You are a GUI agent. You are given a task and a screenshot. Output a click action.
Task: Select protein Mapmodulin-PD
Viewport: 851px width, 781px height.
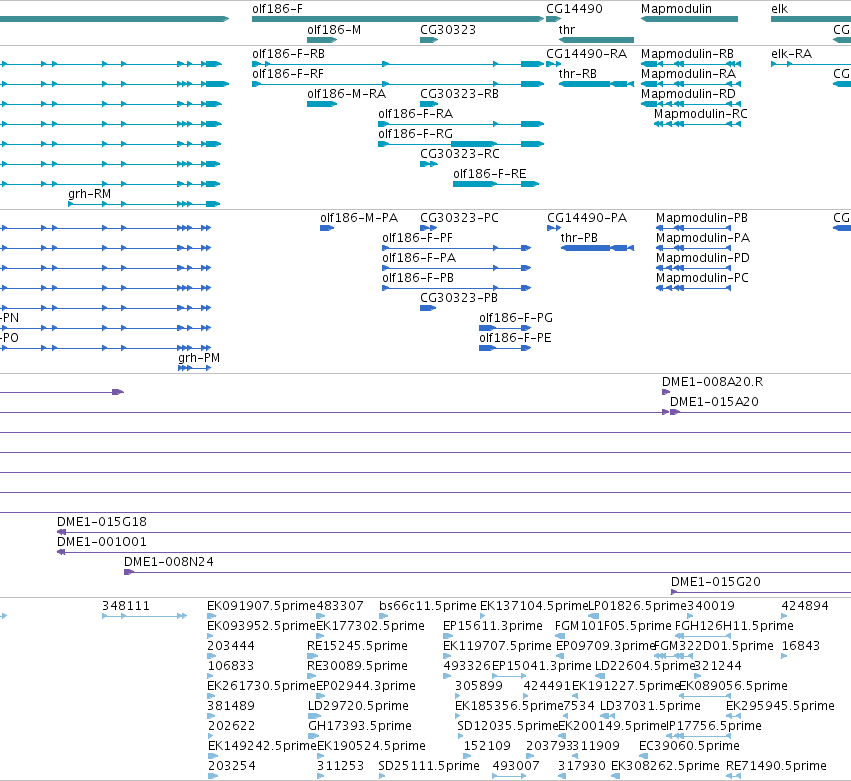point(694,268)
